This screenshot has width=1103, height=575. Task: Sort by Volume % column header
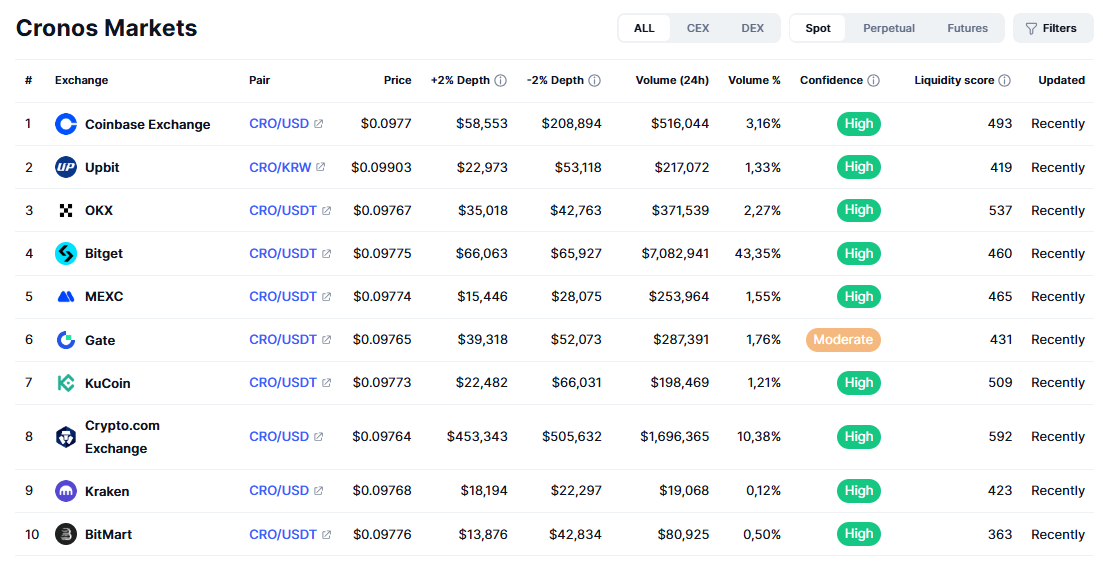754,80
